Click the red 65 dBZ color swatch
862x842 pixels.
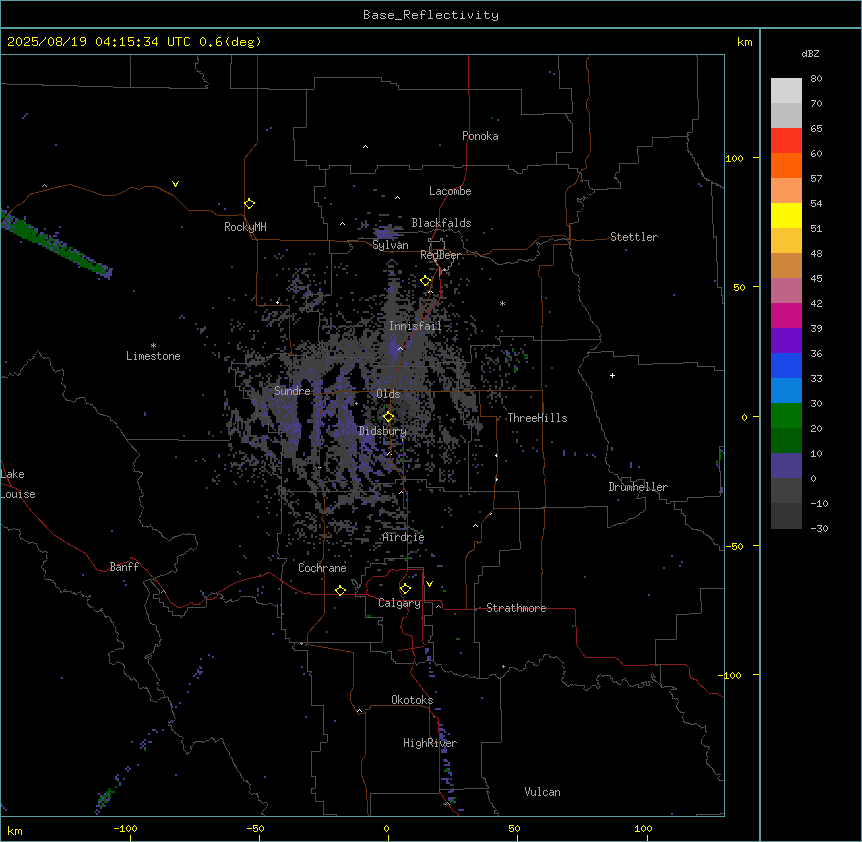coord(786,140)
